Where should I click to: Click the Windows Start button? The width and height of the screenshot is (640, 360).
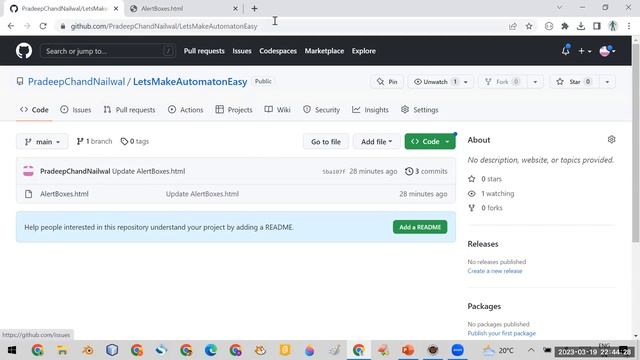12,350
